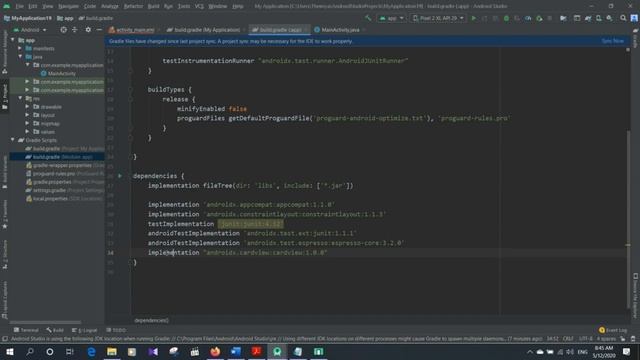Expand the layout folder arrow
Viewport: 640px width, 360px height.
[x=27, y=115]
